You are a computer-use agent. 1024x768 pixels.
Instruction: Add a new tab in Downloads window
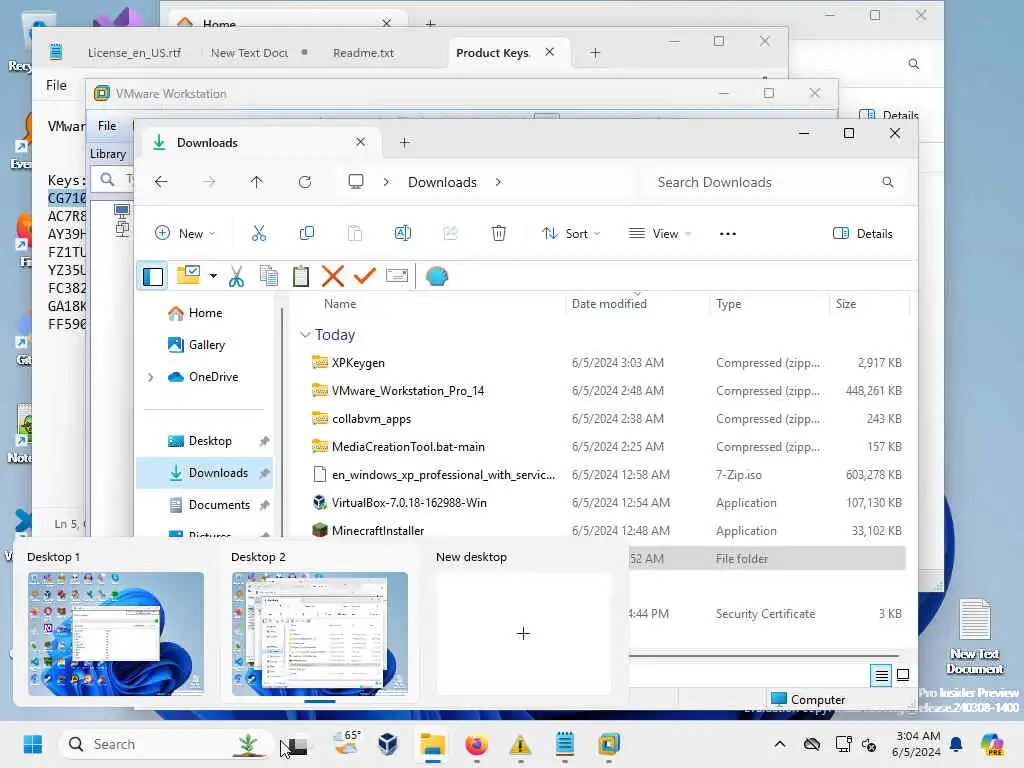(x=405, y=142)
